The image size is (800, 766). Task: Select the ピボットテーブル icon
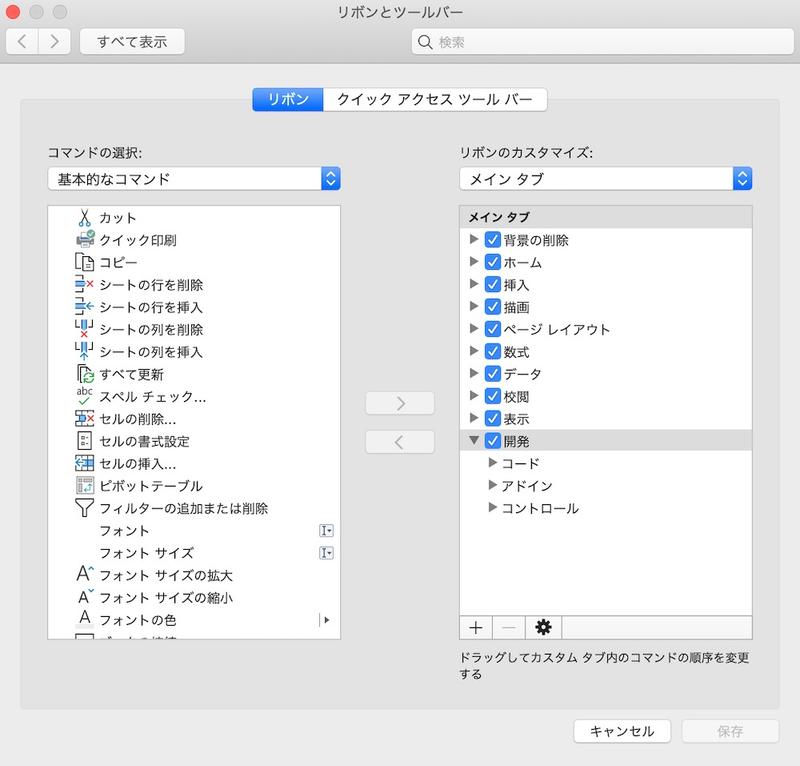[x=84, y=486]
